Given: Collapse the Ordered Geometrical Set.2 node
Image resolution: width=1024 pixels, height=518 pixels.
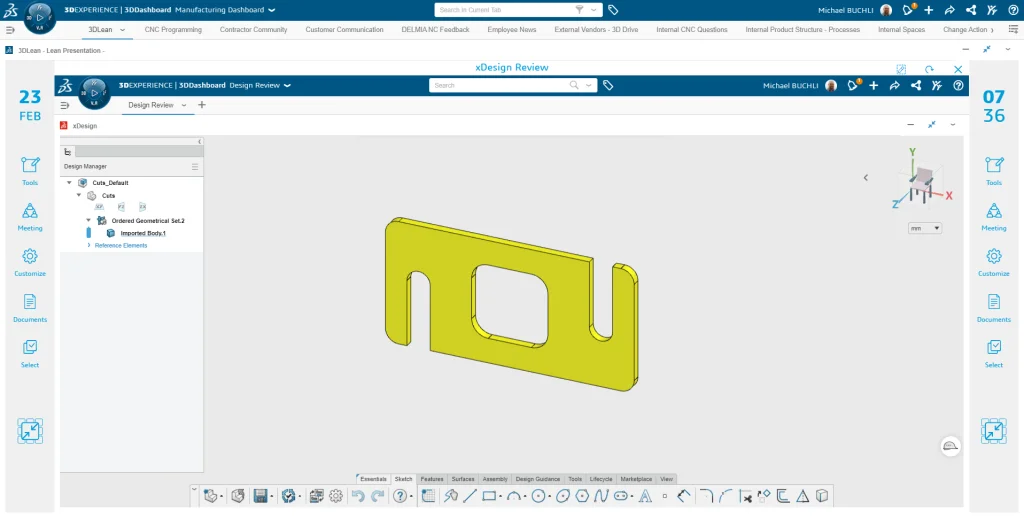Looking at the screenshot, I should pyautogui.click(x=89, y=220).
